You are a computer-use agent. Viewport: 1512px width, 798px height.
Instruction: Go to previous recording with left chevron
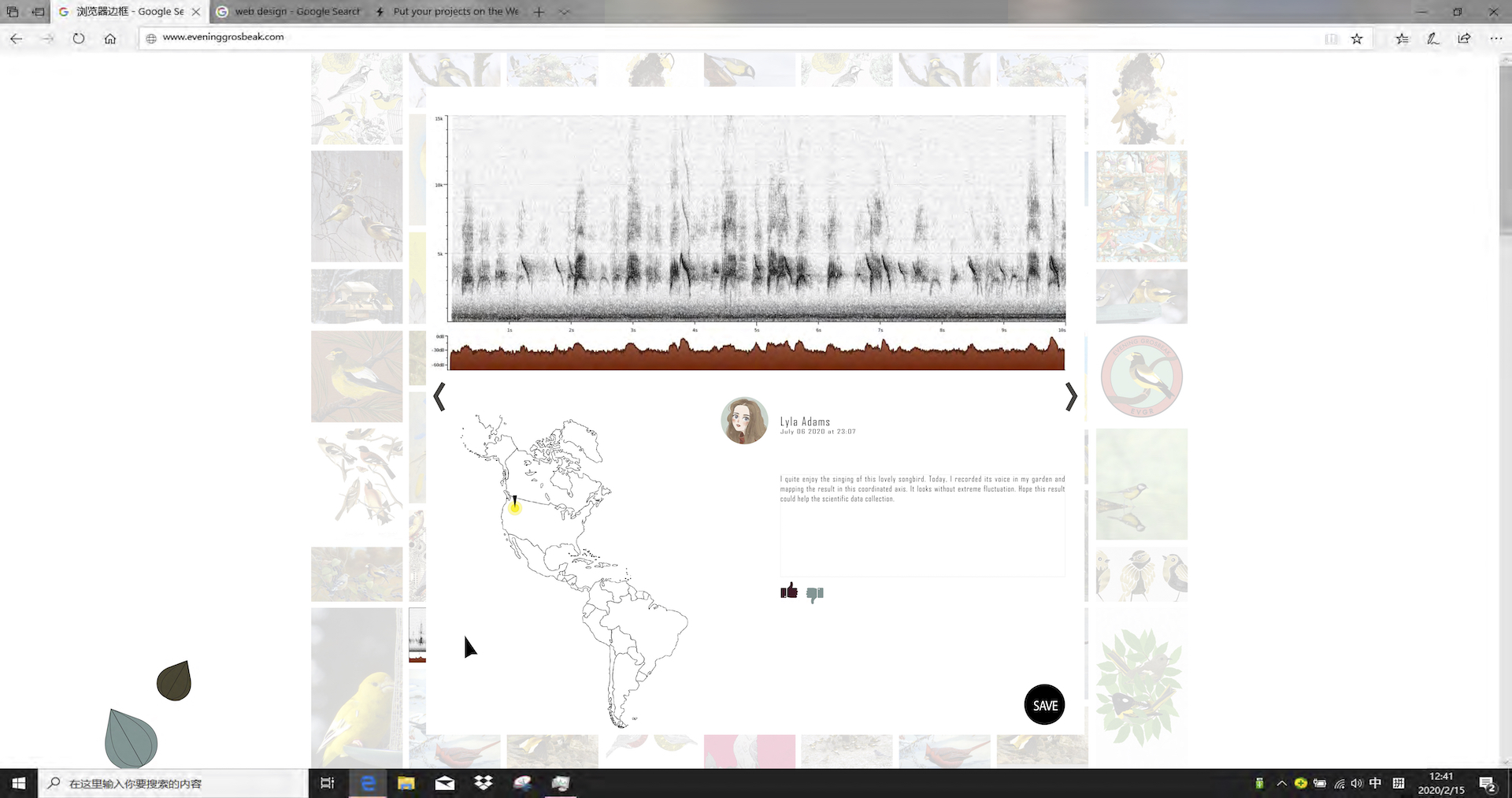[x=439, y=396]
